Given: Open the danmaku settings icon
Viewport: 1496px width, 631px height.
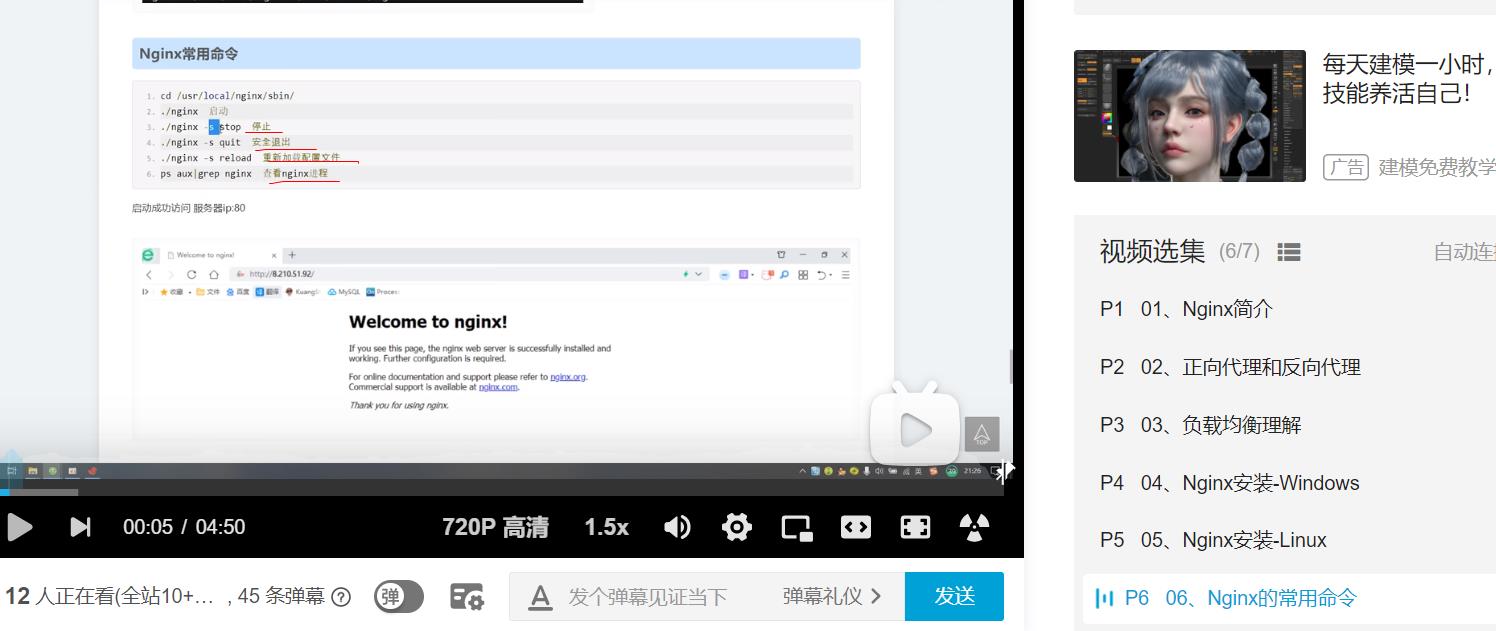Looking at the screenshot, I should [x=467, y=597].
